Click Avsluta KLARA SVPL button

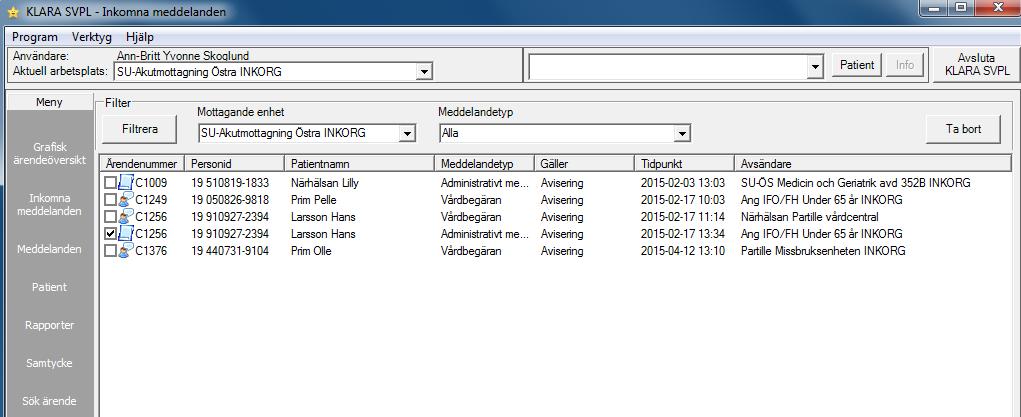pos(976,65)
